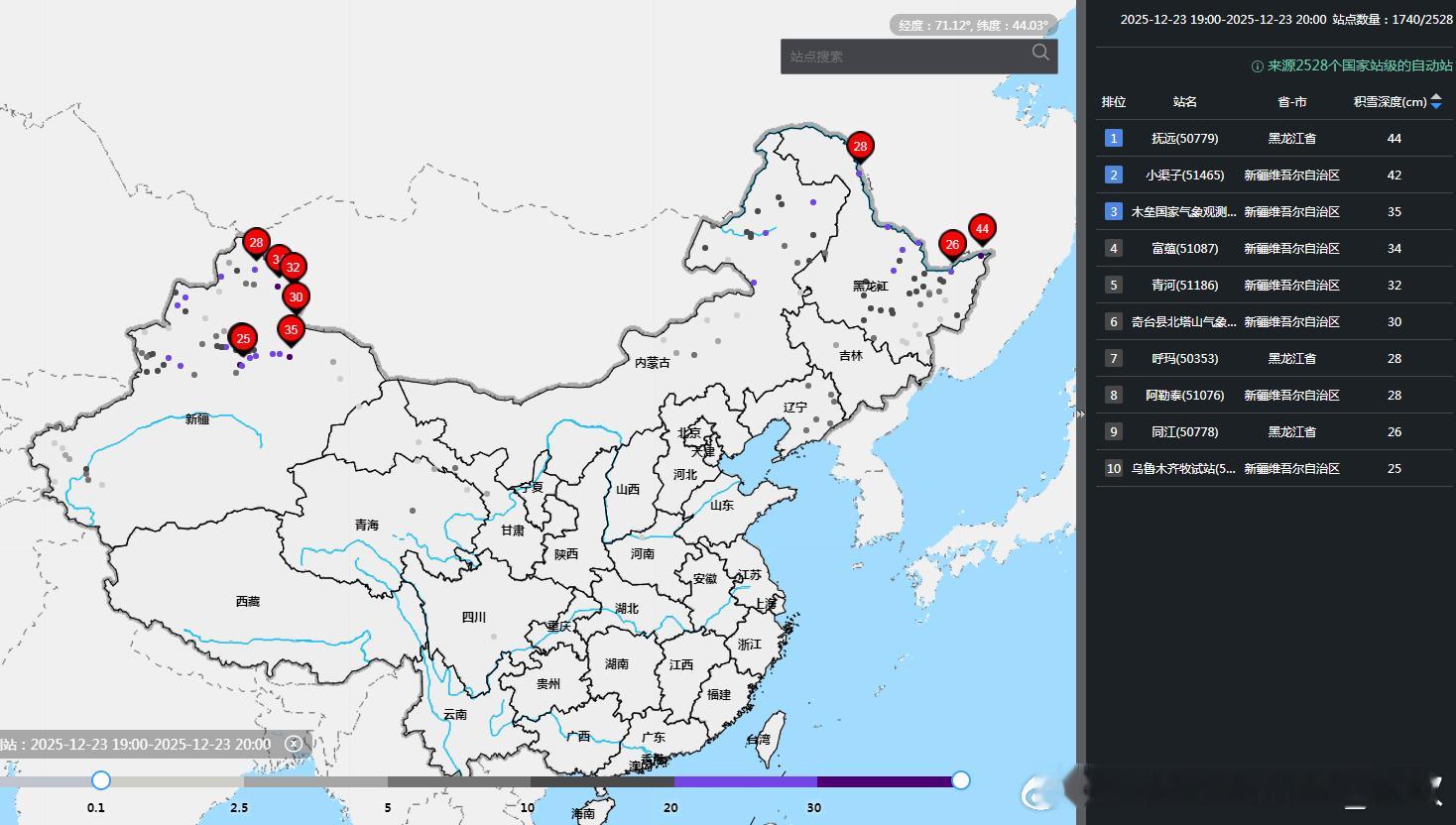Sort by snow depth using the arrow icon
This screenshot has height=825, width=1456.
coord(1436,102)
